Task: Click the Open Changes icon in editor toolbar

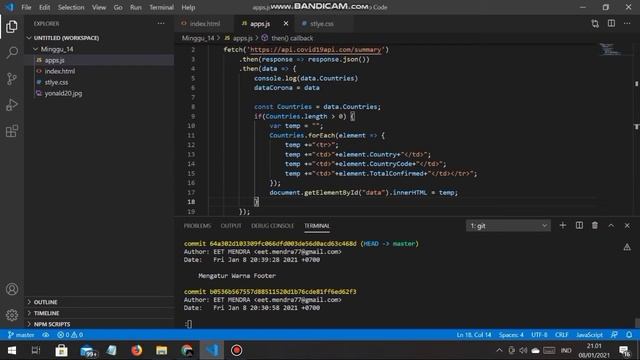Action: coord(595,24)
